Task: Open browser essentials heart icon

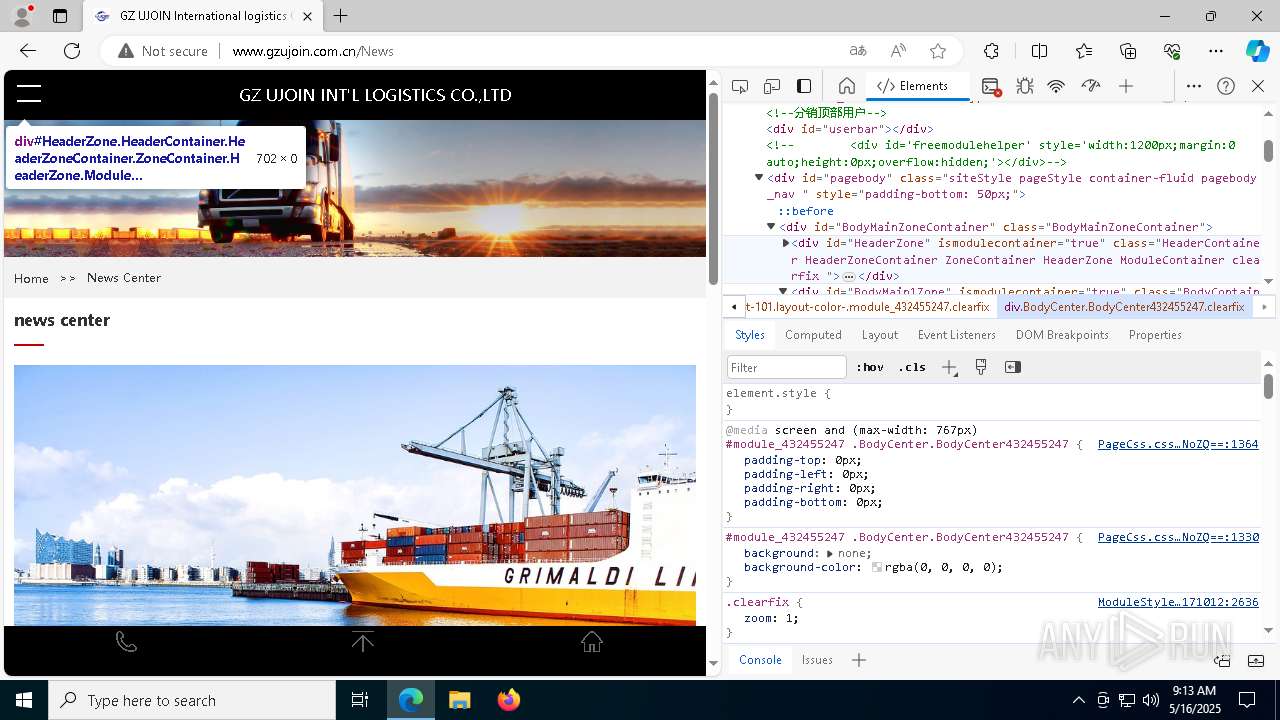Action: 1172,51
